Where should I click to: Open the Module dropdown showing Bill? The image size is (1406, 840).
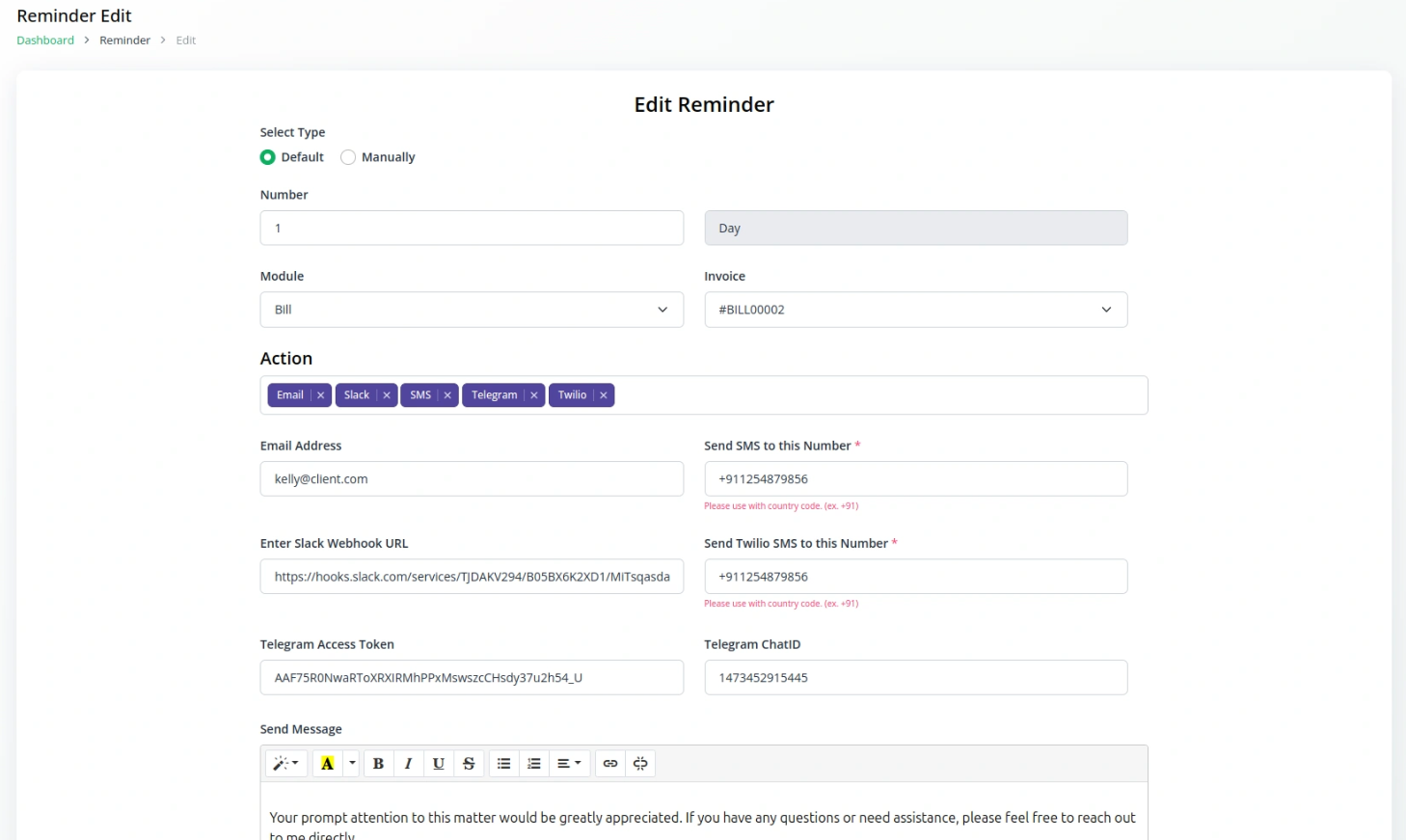coord(472,310)
